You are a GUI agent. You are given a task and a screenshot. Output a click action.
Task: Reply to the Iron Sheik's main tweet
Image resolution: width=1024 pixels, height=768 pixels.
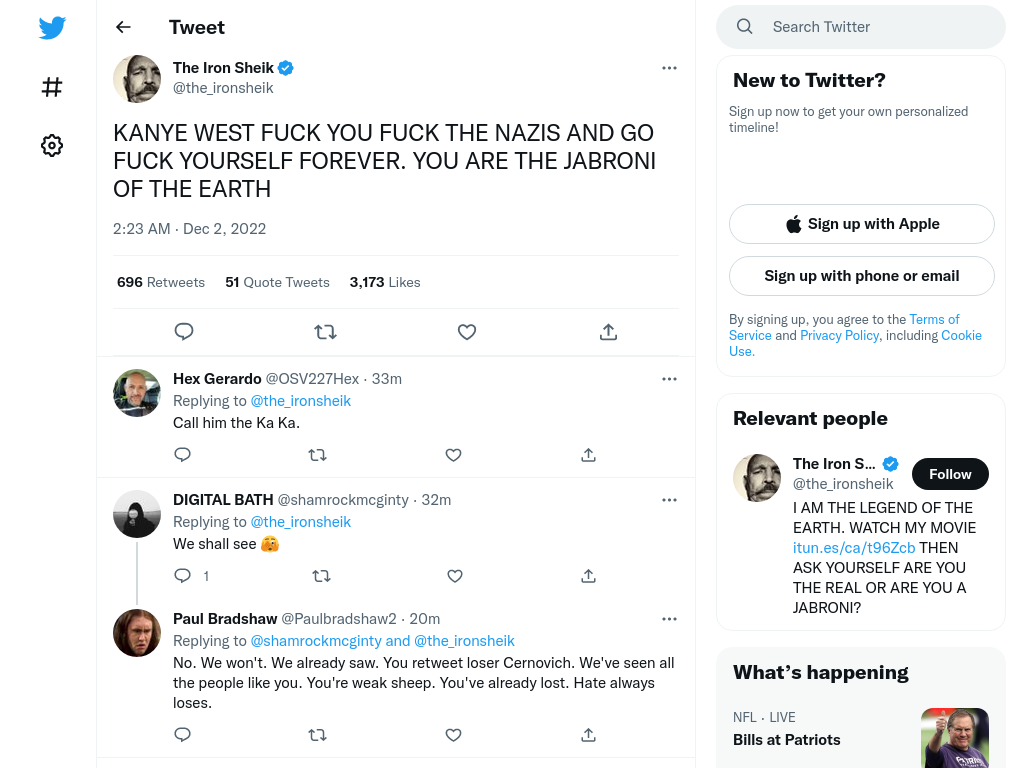(x=184, y=332)
